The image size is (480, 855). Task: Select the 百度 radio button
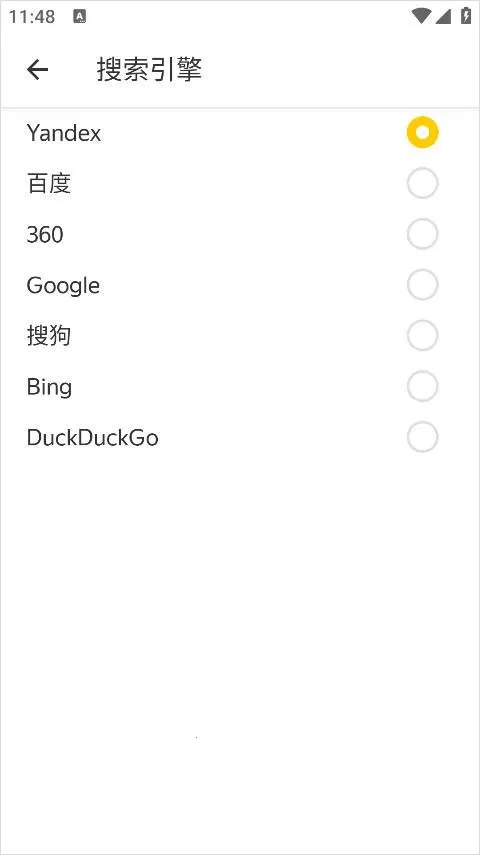tap(422, 183)
